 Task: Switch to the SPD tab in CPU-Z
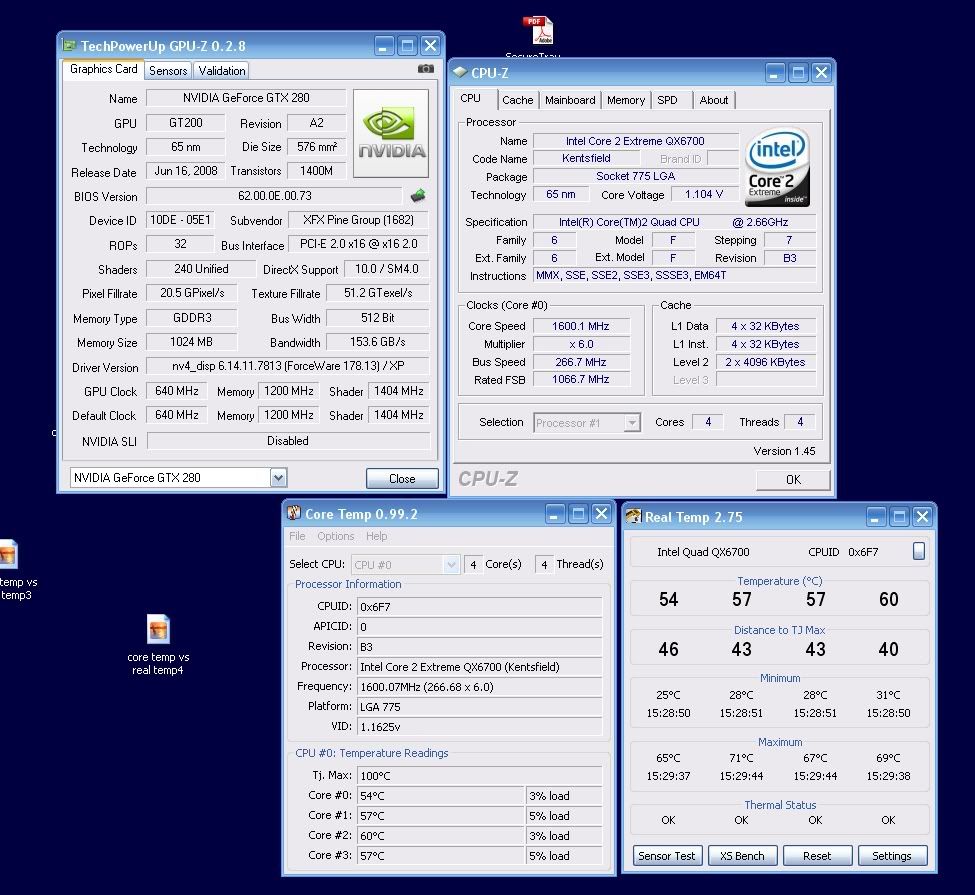point(667,100)
